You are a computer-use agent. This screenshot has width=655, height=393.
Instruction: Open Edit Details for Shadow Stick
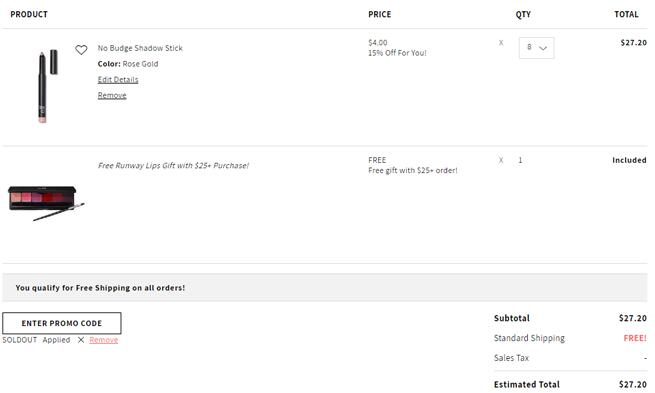(118, 80)
